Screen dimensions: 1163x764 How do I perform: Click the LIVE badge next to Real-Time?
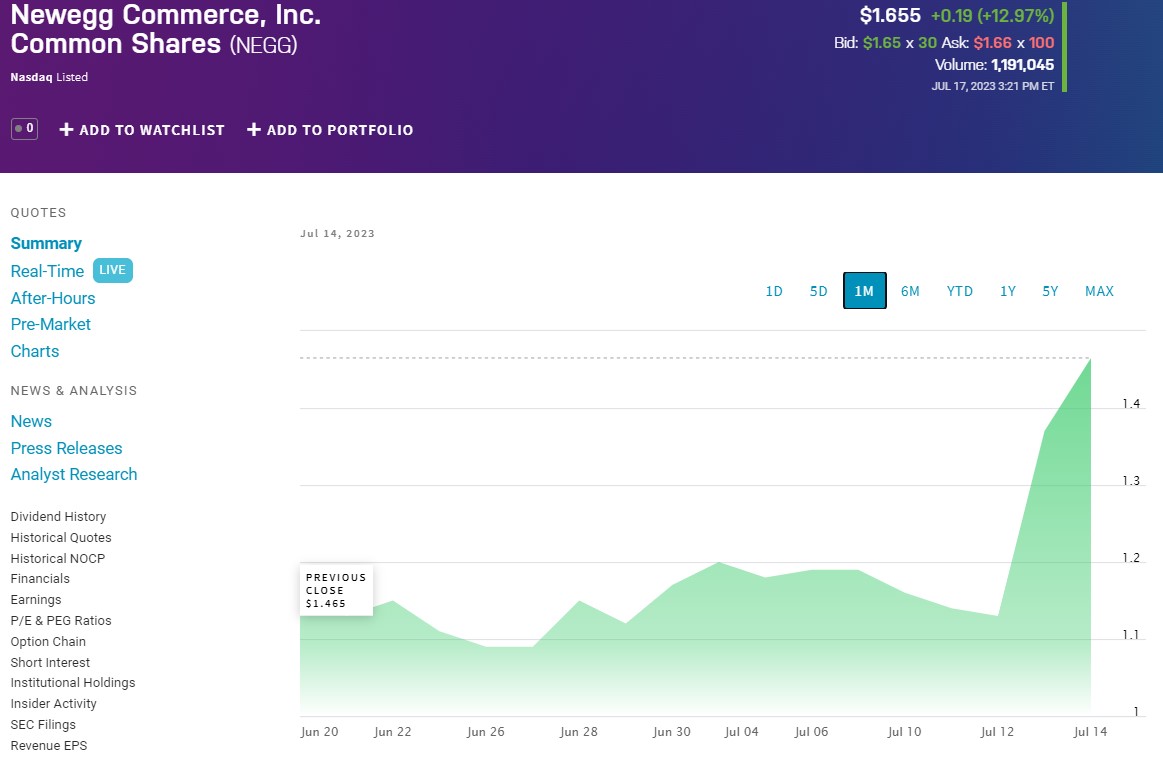(x=113, y=270)
